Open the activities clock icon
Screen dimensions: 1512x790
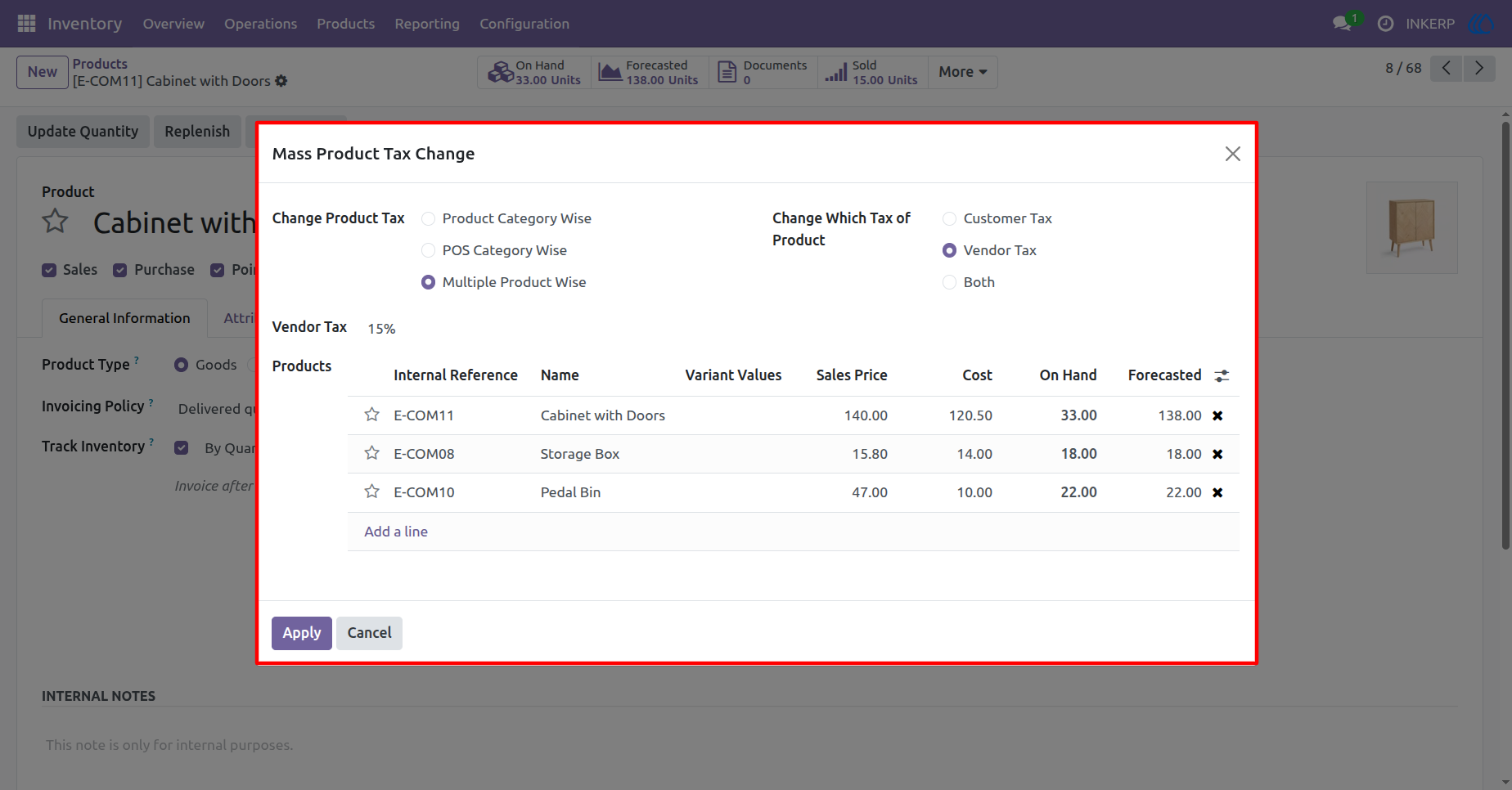point(1385,24)
